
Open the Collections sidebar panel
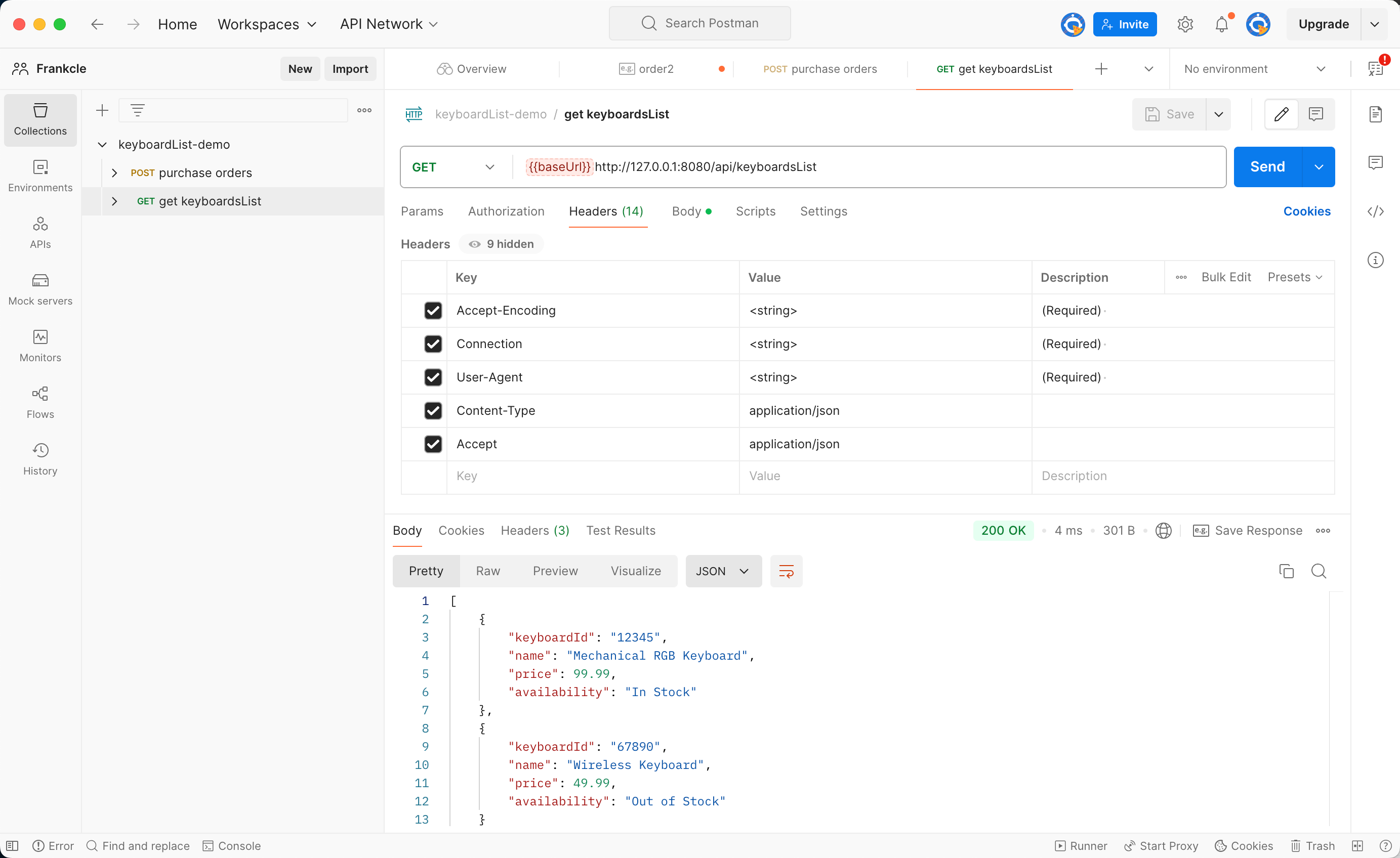click(x=40, y=120)
